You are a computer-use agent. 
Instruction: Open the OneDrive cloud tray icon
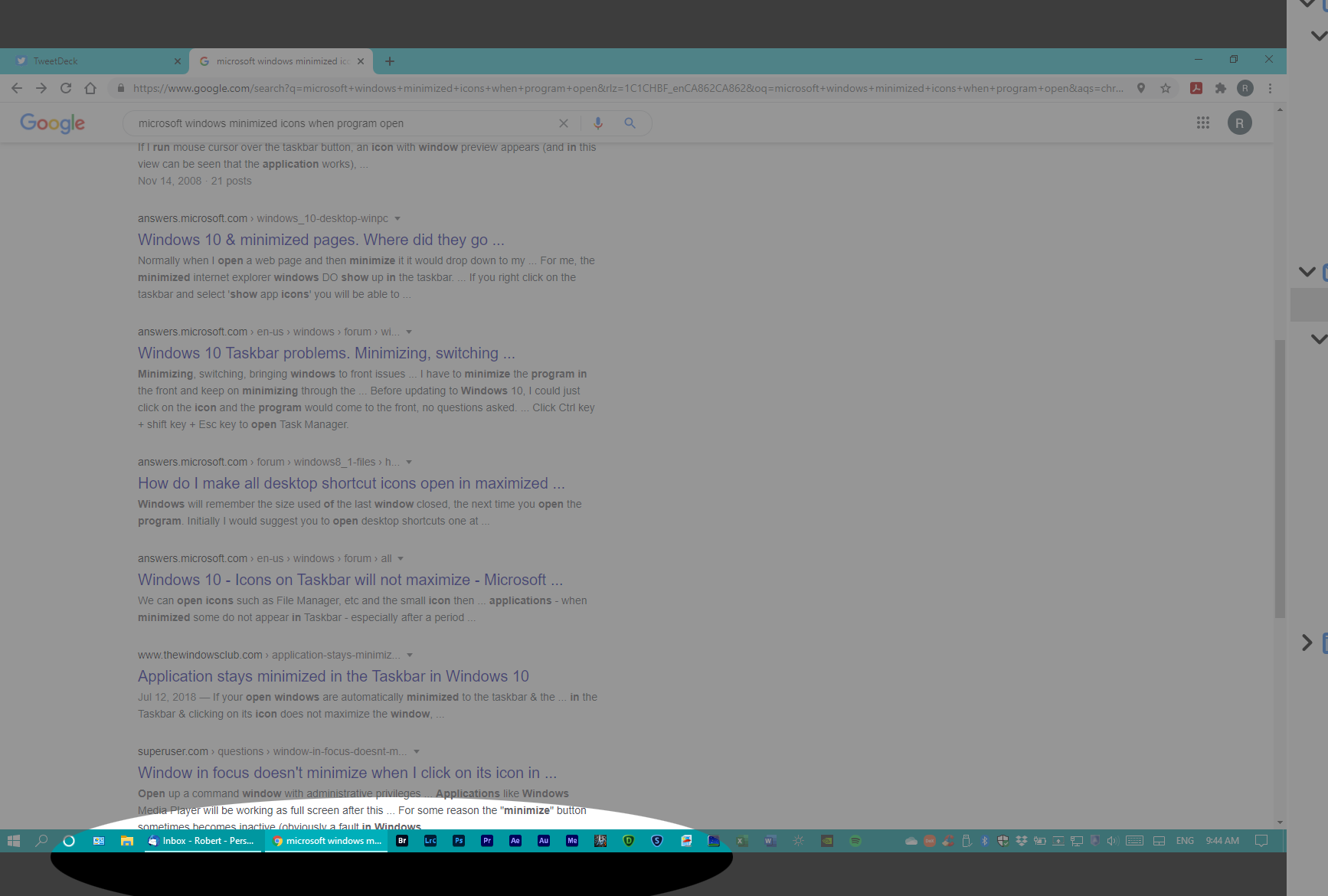tap(911, 841)
